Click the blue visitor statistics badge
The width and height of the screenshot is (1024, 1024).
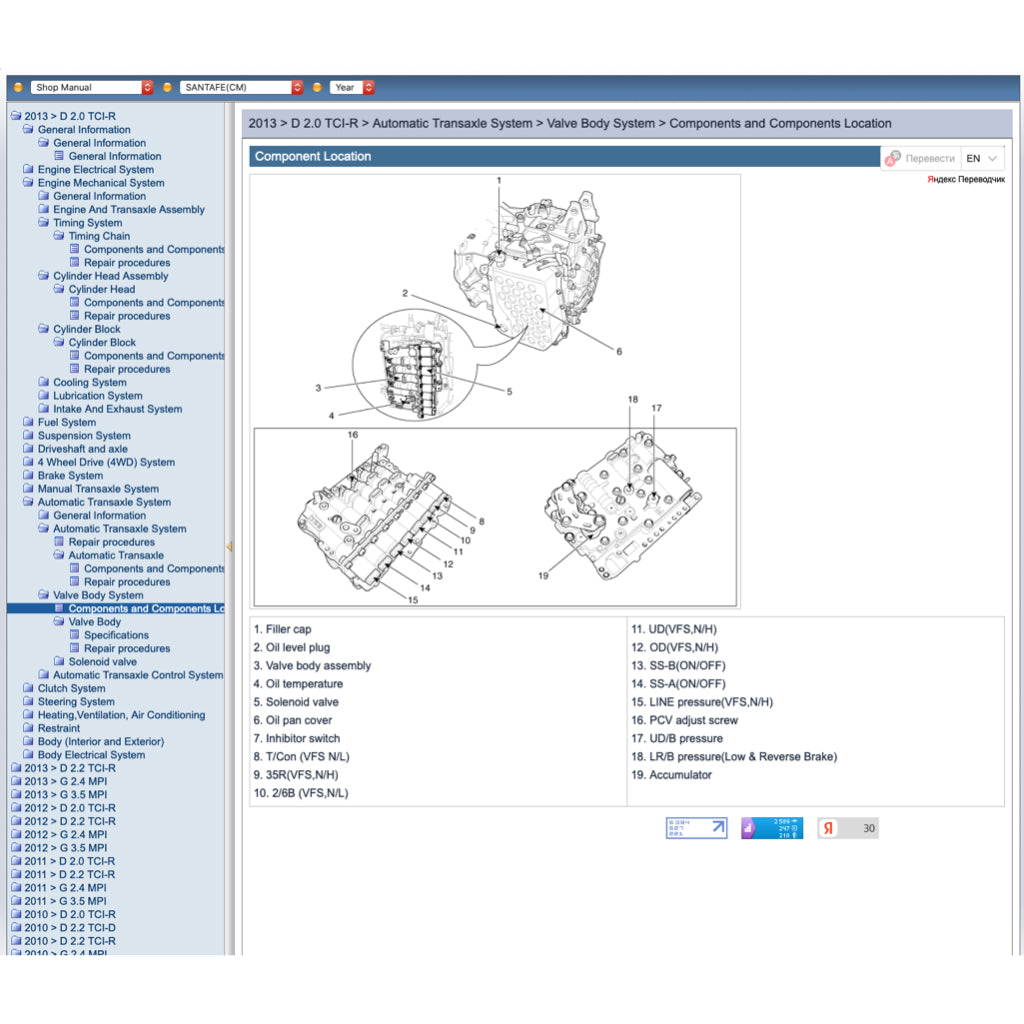(771, 827)
